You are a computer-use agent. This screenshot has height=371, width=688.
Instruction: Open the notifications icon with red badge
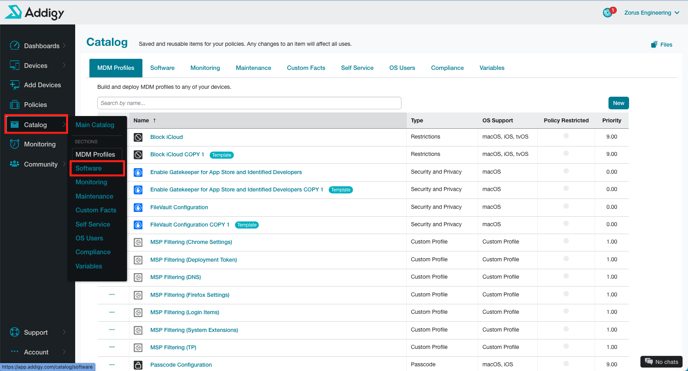(x=609, y=12)
